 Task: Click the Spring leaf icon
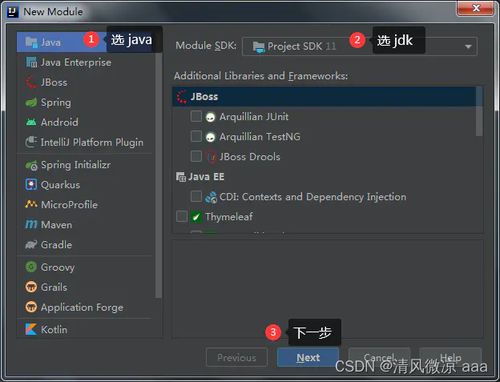[31, 102]
